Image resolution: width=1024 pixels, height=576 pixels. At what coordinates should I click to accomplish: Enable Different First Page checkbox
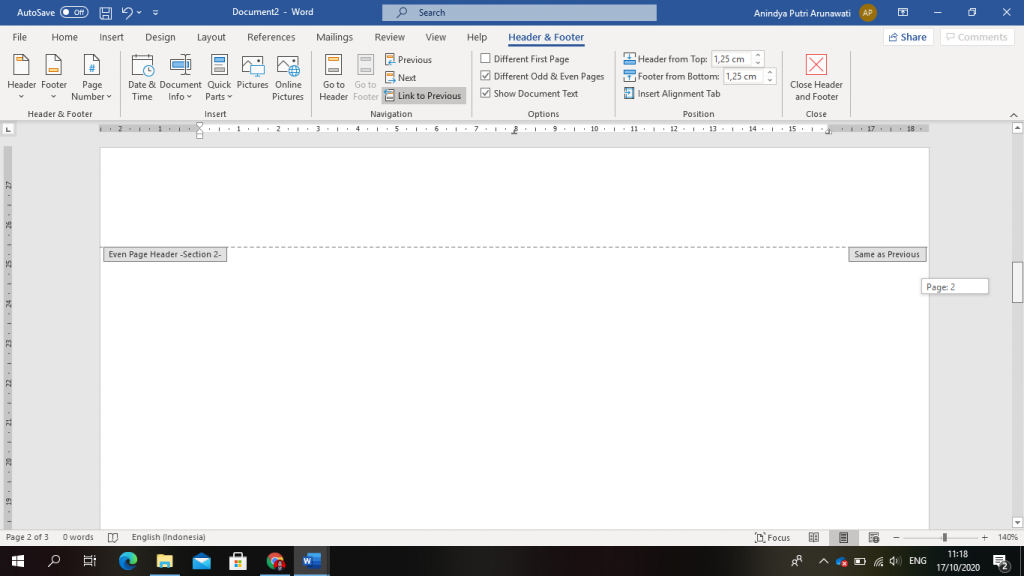(x=485, y=59)
